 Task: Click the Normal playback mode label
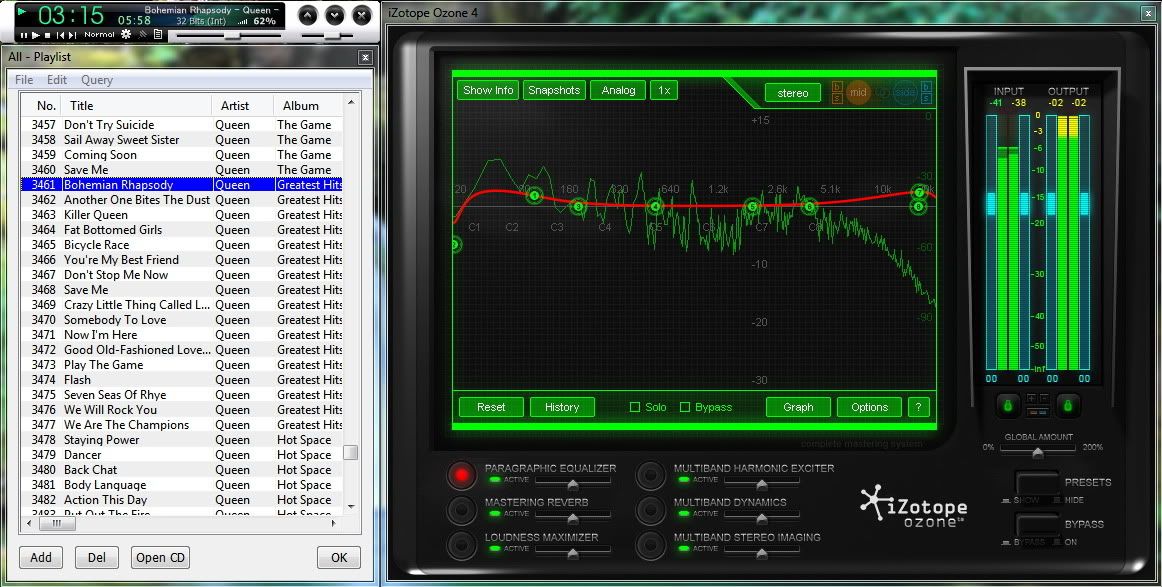coord(99,35)
